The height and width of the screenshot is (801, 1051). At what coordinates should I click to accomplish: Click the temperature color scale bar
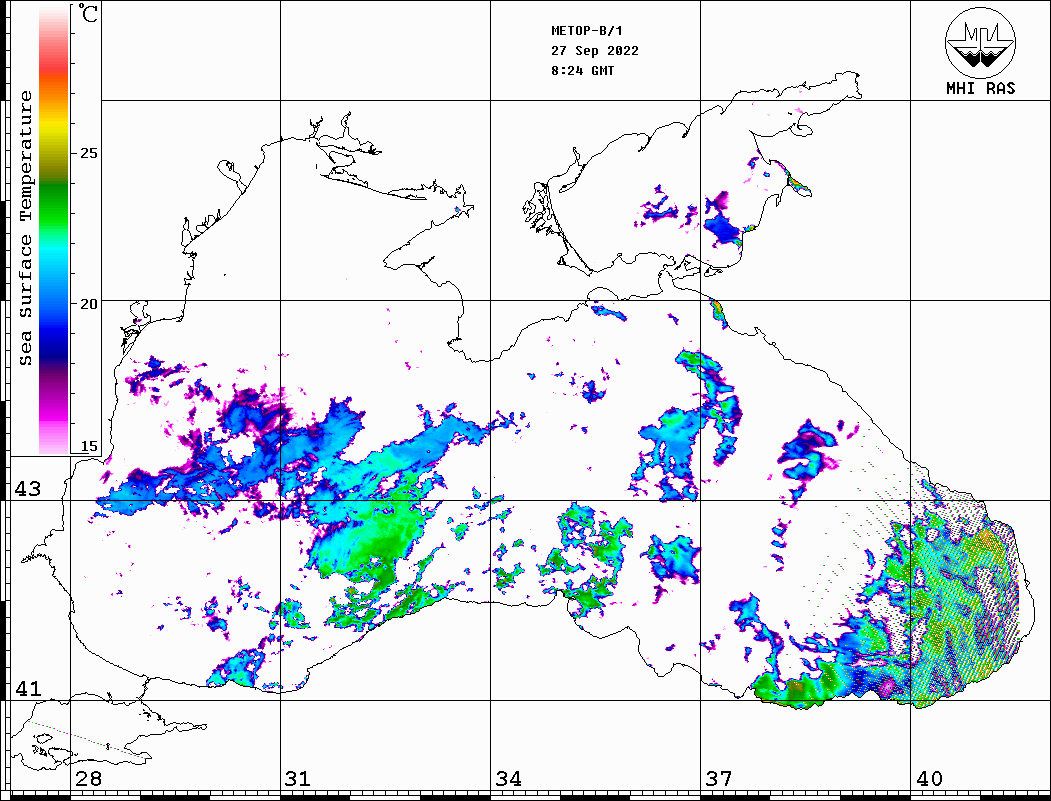[54, 230]
